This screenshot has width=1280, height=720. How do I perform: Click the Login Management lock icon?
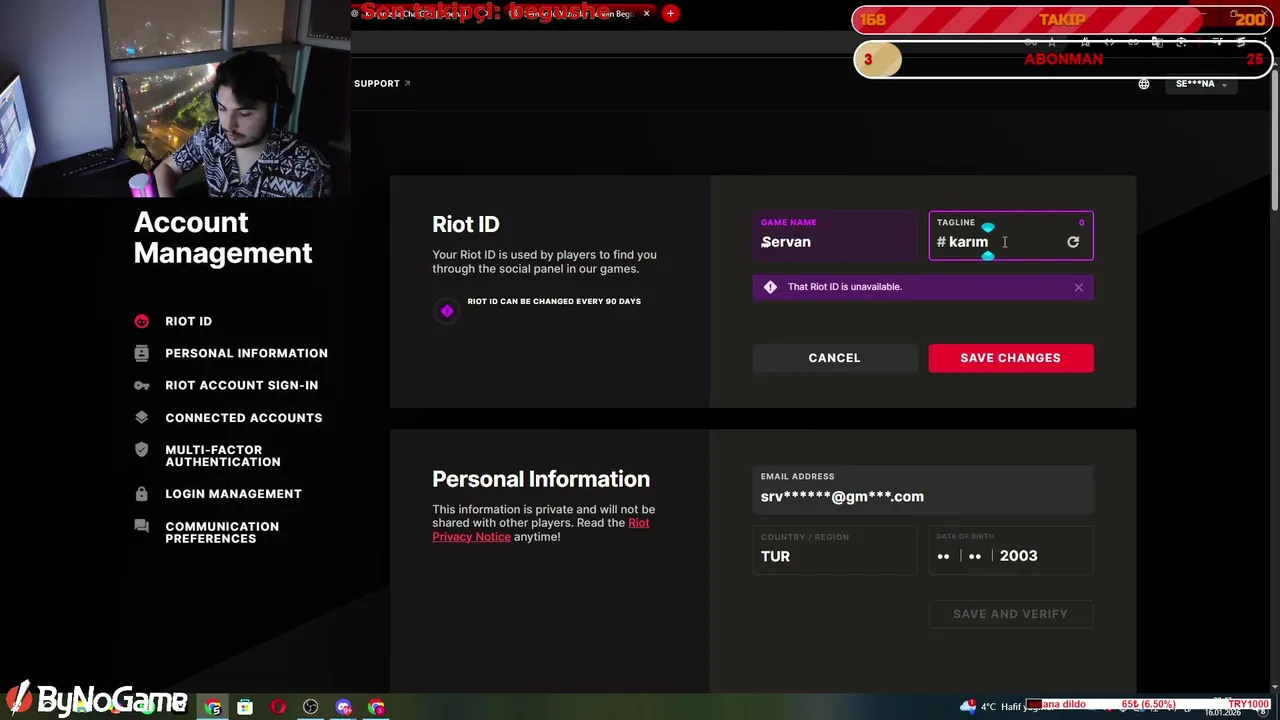(141, 494)
